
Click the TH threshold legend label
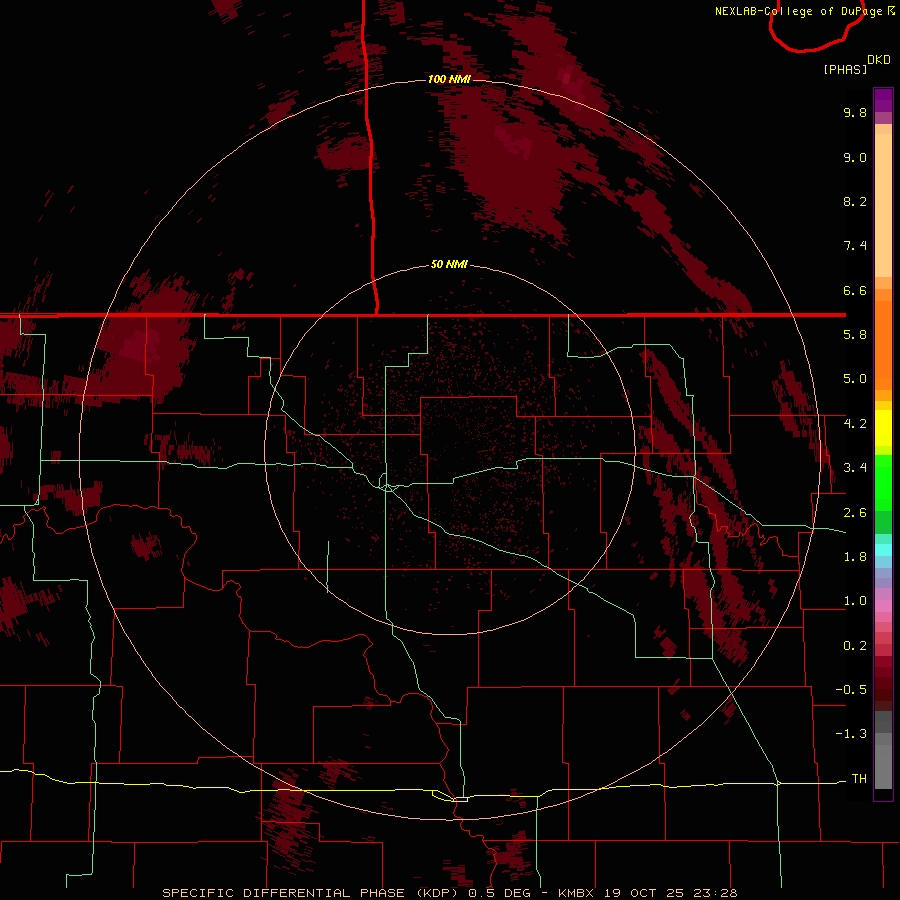pyautogui.click(x=859, y=779)
